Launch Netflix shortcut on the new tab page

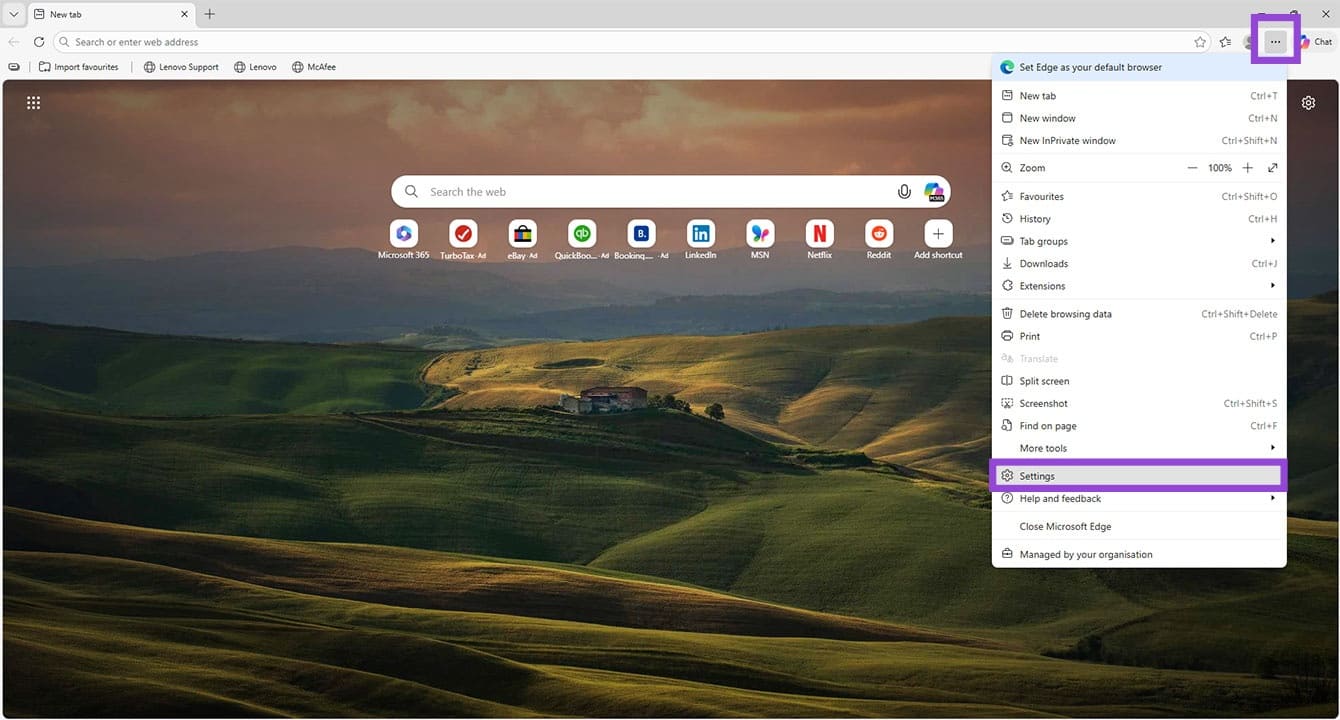[x=819, y=232]
